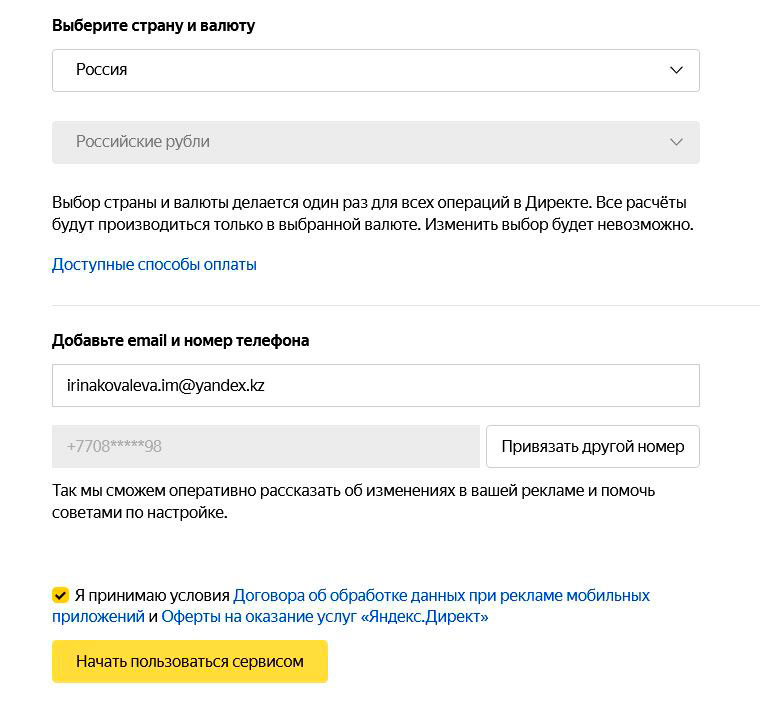The image size is (760, 710).
Task: Click the chevron arrow in the currency dropdown
Action: (676, 142)
